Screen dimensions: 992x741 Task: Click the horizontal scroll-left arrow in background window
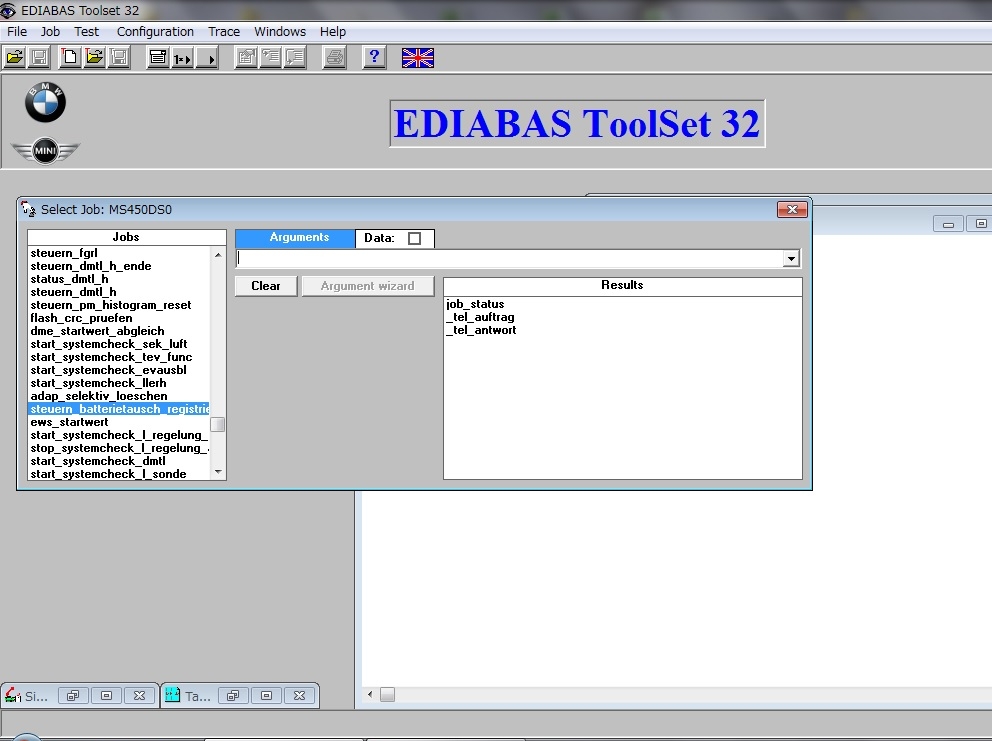pyautogui.click(x=370, y=695)
